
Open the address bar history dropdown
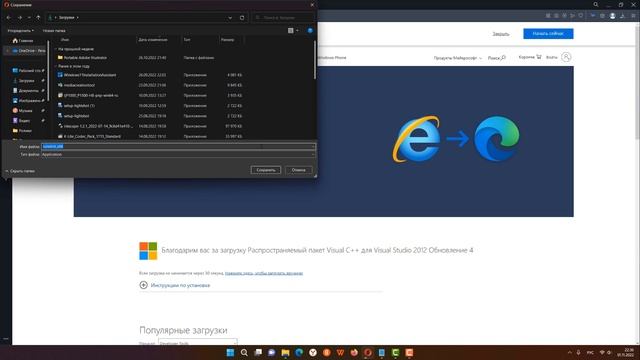coord(230,18)
